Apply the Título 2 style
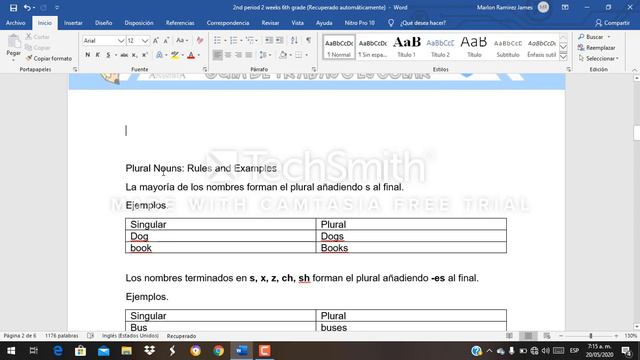Image resolution: width=640 pixels, height=360 pixels. coord(440,47)
